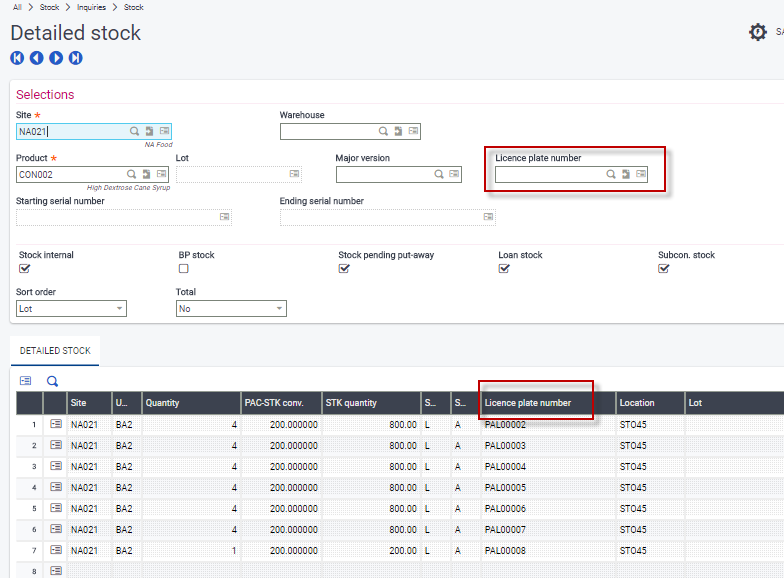Screen dimensions: 784x578
Task: Go to first record navigation button
Action: pyautogui.click(x=17, y=58)
